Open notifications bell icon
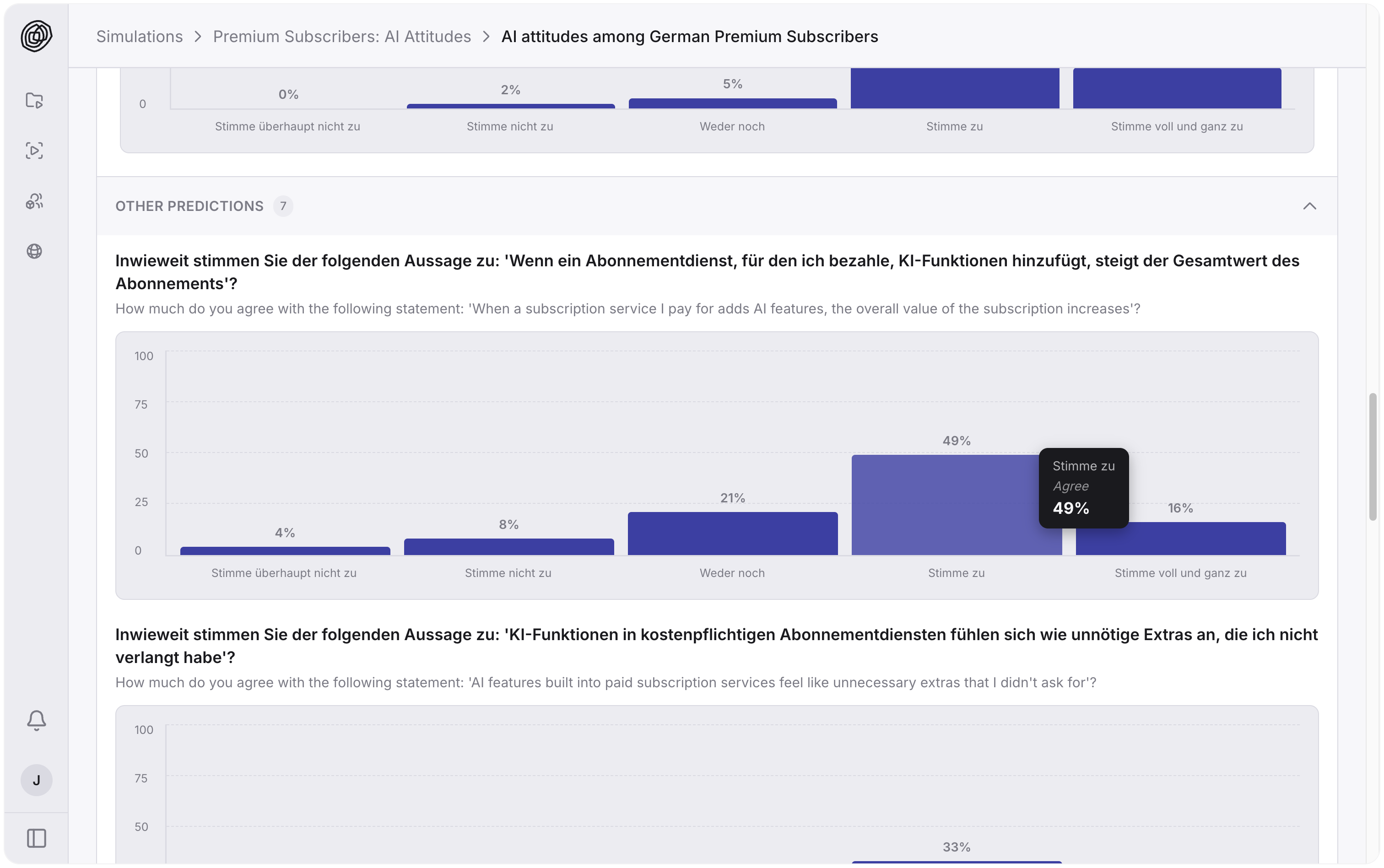The image size is (1384, 868). pos(36,720)
